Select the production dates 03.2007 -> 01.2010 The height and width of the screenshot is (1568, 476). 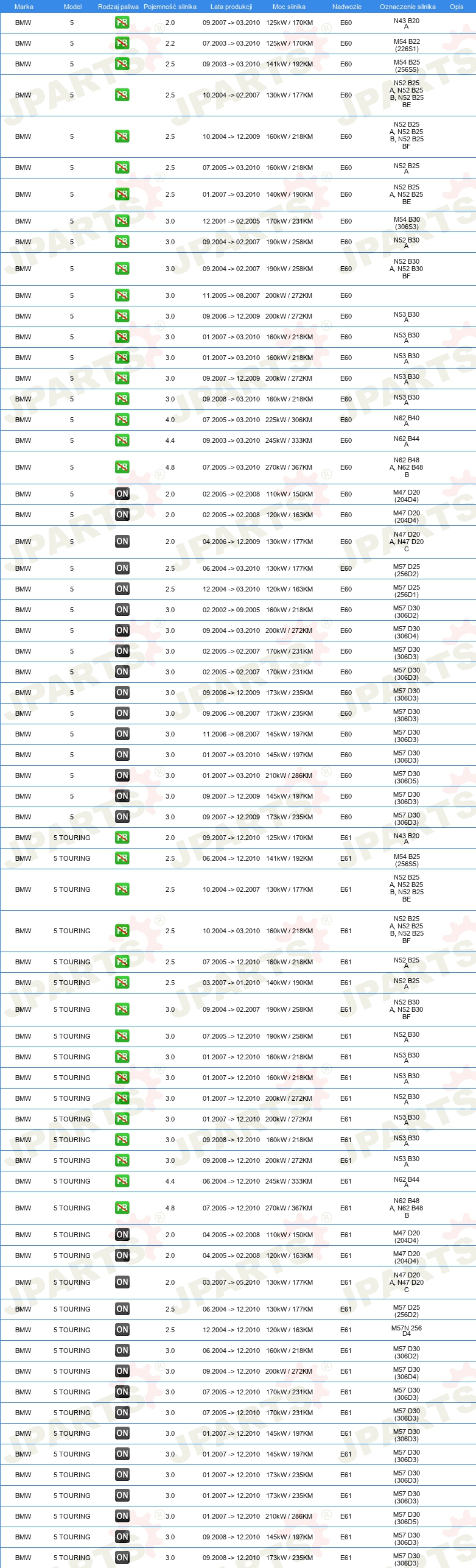tap(231, 983)
